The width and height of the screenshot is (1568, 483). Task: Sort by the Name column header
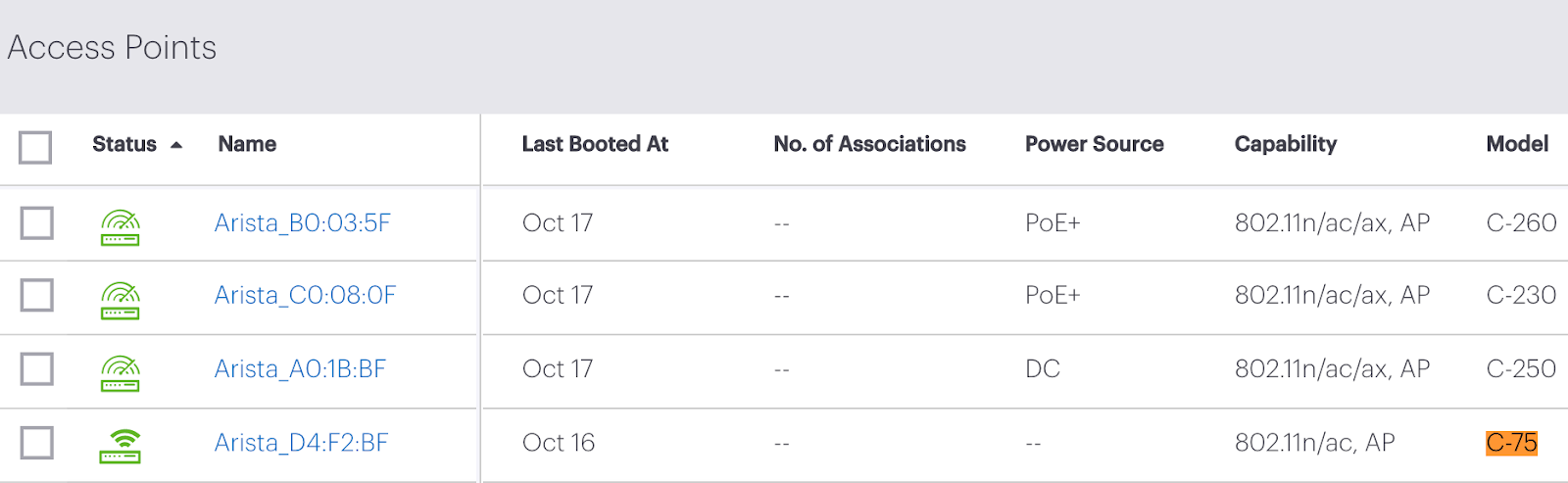[x=247, y=144]
